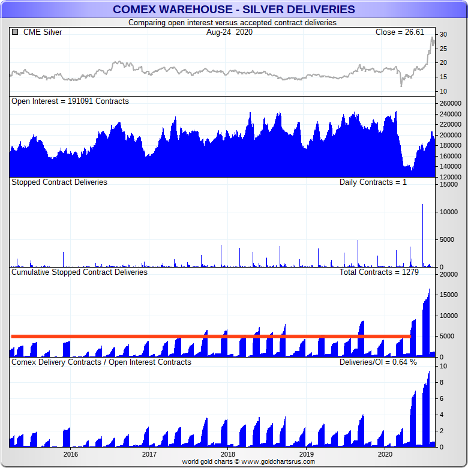Click the COMEX Warehouse Silver Deliveries title

click(234, 9)
